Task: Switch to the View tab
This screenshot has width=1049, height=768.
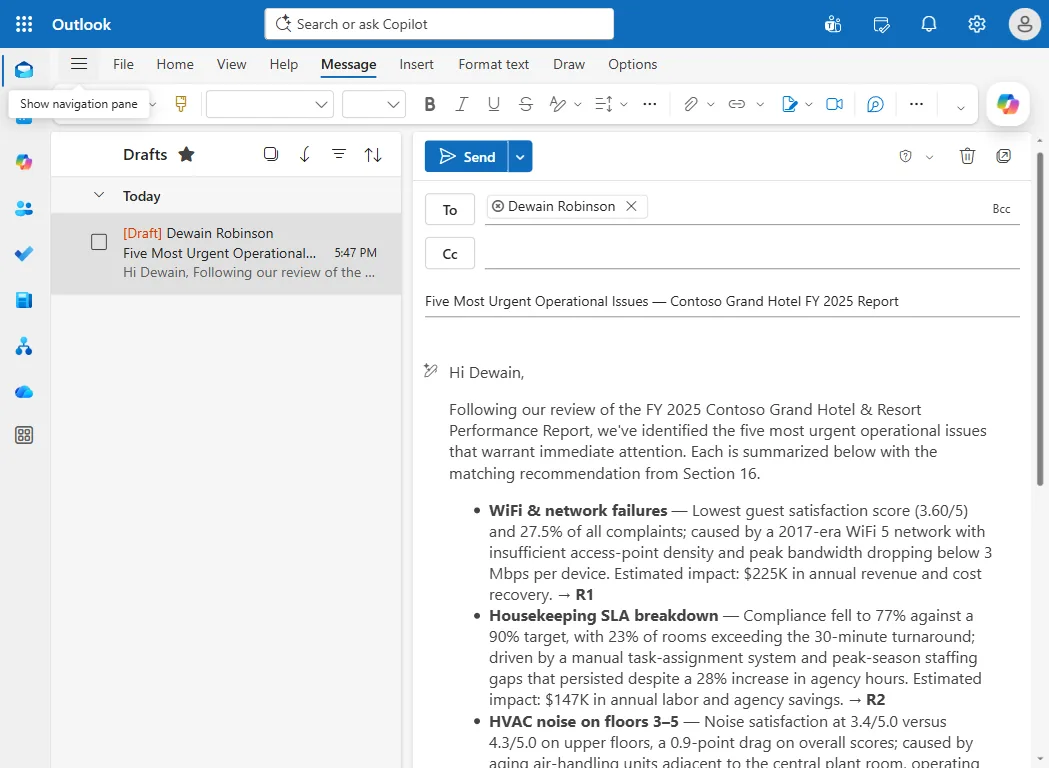Action: 231,64
